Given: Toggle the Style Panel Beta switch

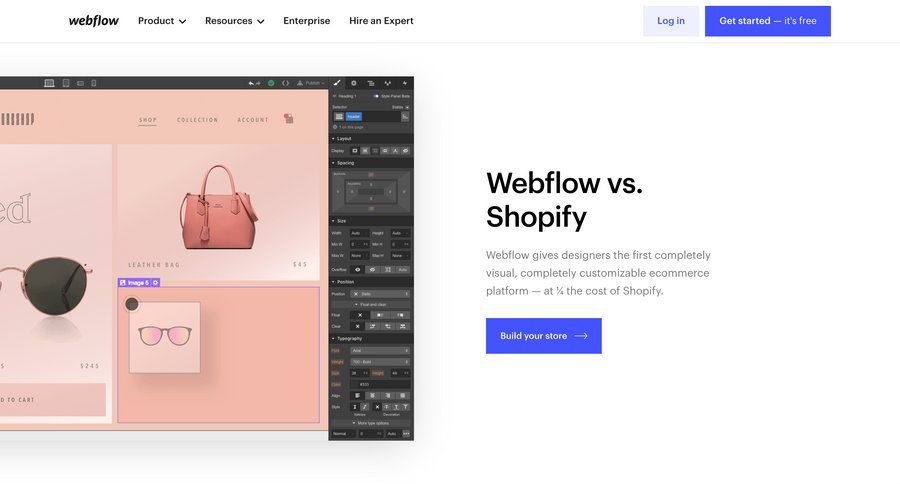Looking at the screenshot, I should 376,96.
